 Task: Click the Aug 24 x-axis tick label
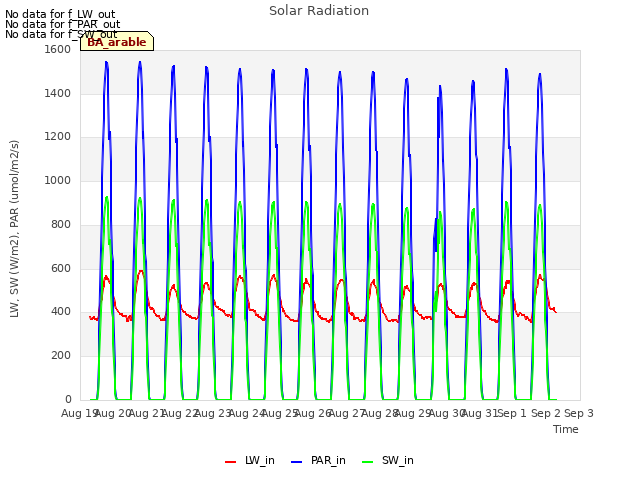point(247,413)
